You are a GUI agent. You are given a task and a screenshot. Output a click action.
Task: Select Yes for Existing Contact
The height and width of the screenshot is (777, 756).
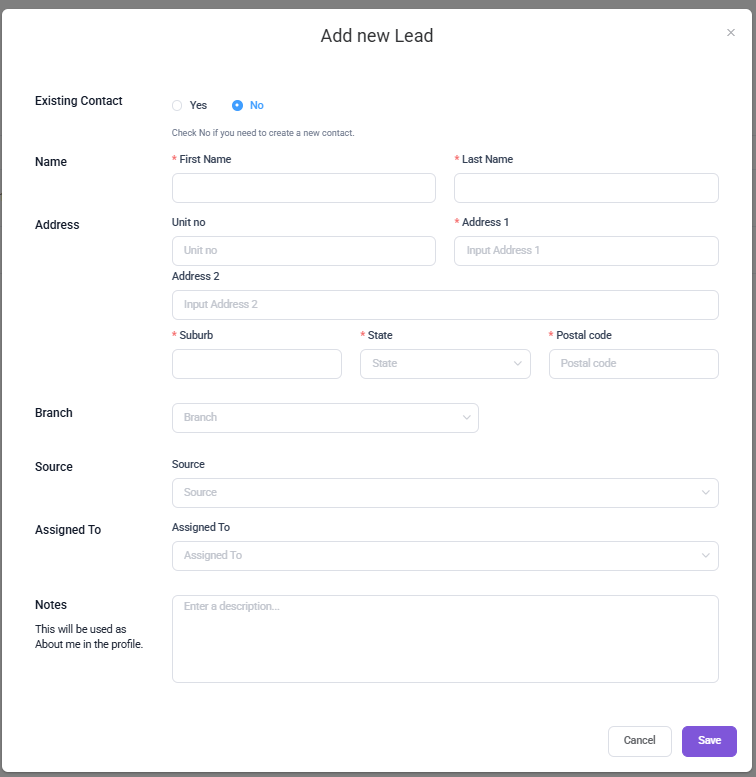point(178,105)
